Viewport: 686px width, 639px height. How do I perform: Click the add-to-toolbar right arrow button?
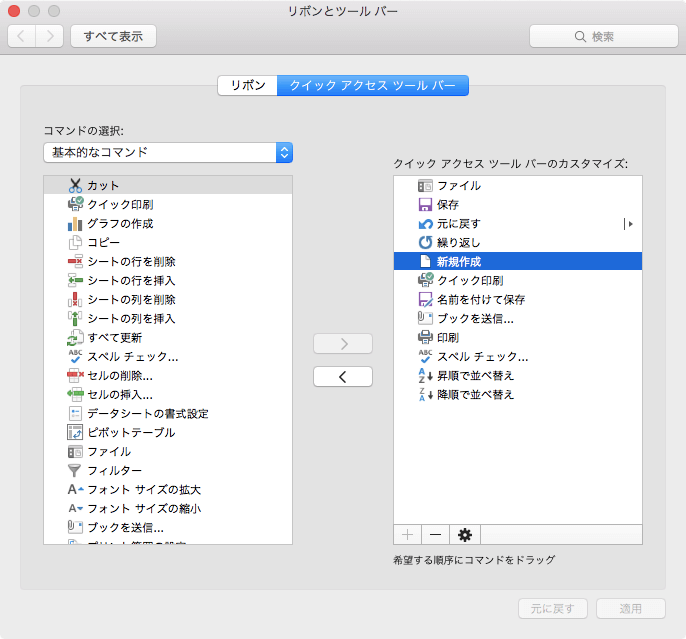[343, 344]
